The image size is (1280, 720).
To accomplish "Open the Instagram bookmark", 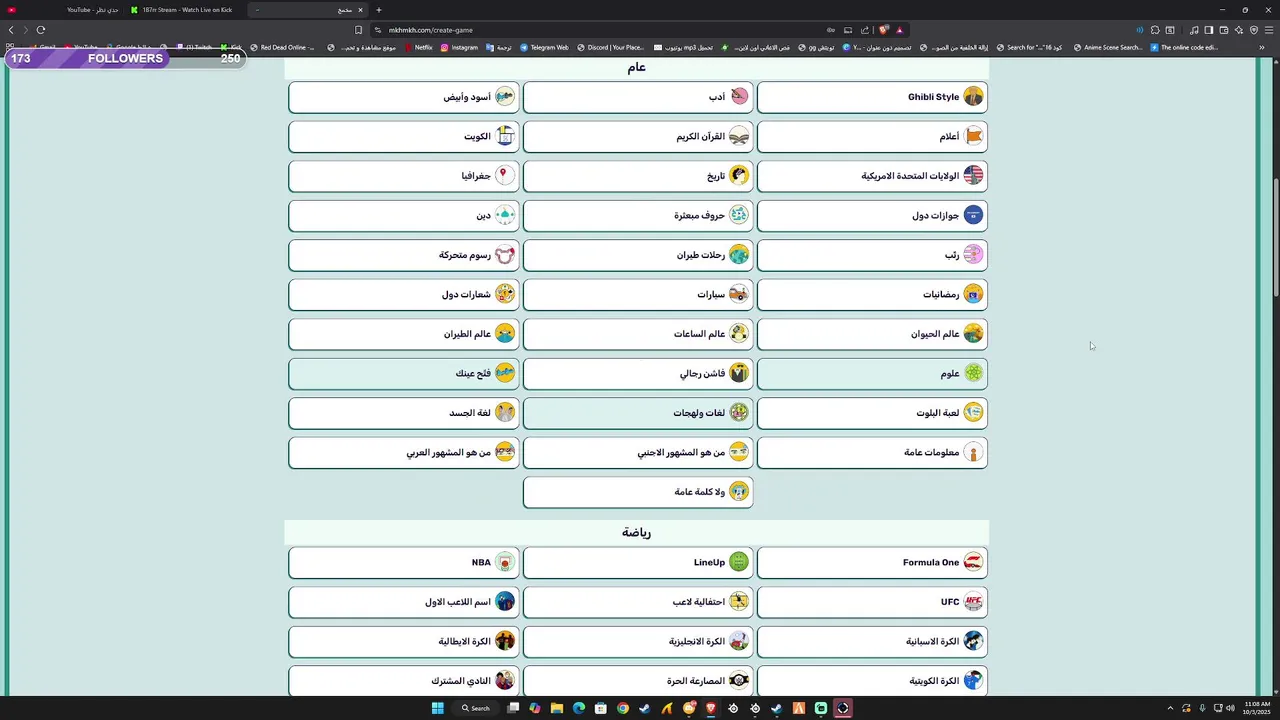I will pos(460,47).
